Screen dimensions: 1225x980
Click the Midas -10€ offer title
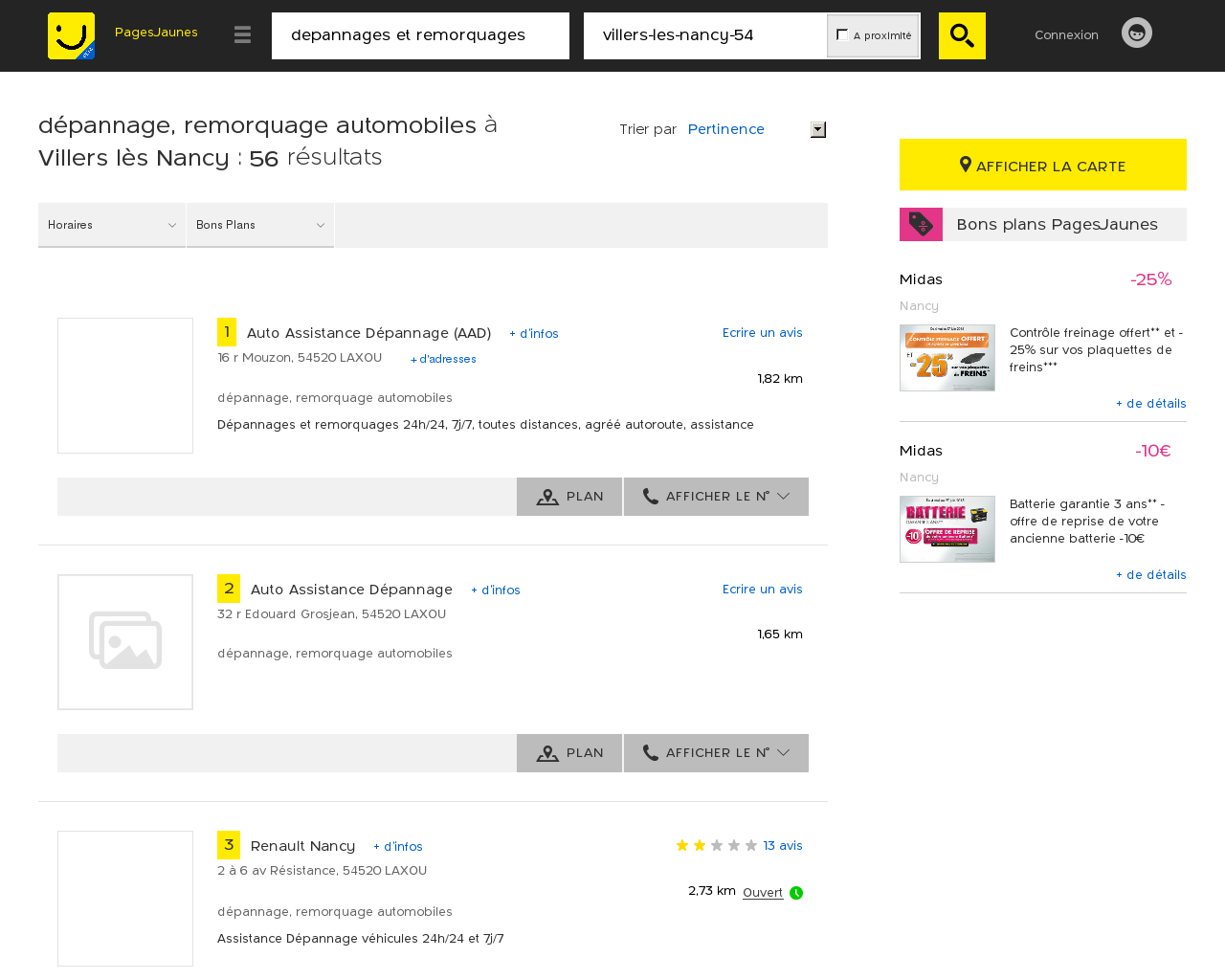pyautogui.click(x=921, y=451)
